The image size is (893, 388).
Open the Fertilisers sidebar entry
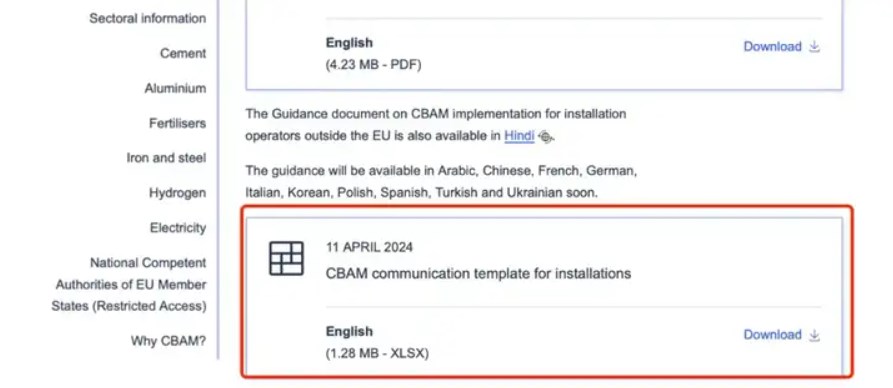click(x=178, y=123)
